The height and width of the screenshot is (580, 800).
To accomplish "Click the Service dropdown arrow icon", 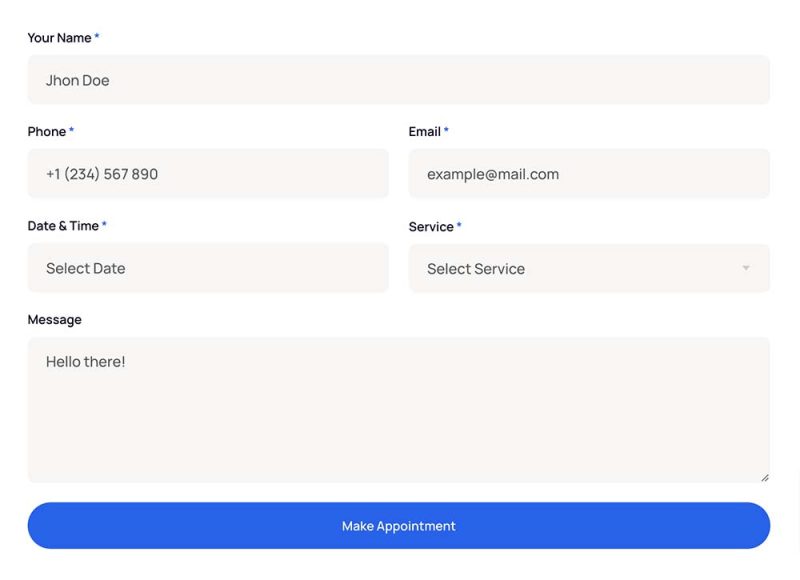I will (x=745, y=268).
